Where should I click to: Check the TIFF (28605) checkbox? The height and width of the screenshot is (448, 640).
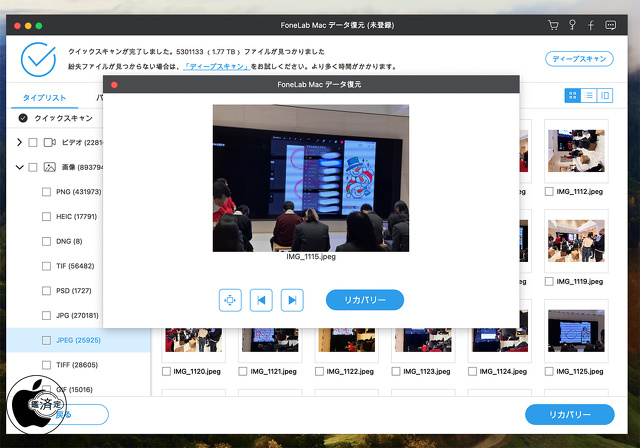[47, 365]
